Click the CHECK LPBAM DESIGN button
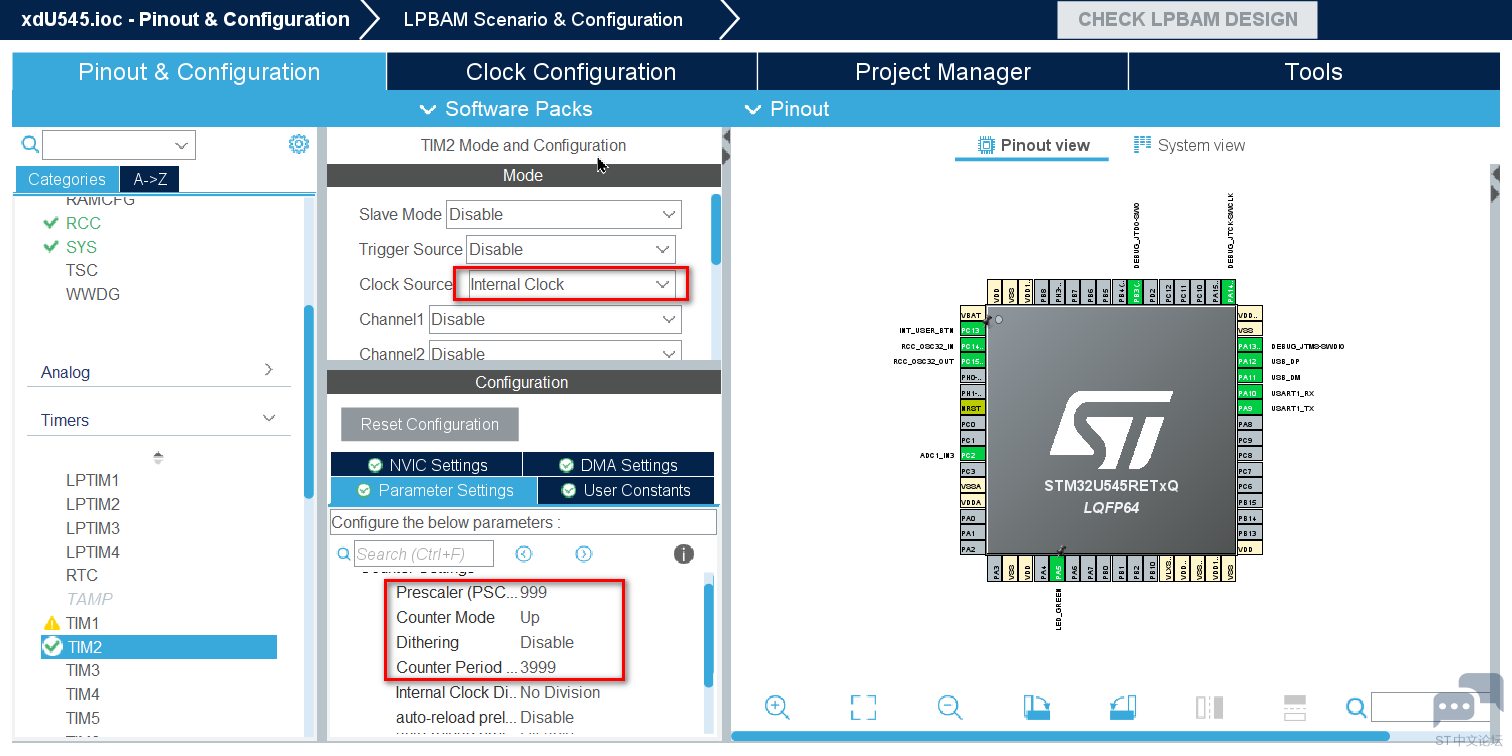Image resolution: width=1512 pixels, height=756 pixels. tap(1188, 19)
